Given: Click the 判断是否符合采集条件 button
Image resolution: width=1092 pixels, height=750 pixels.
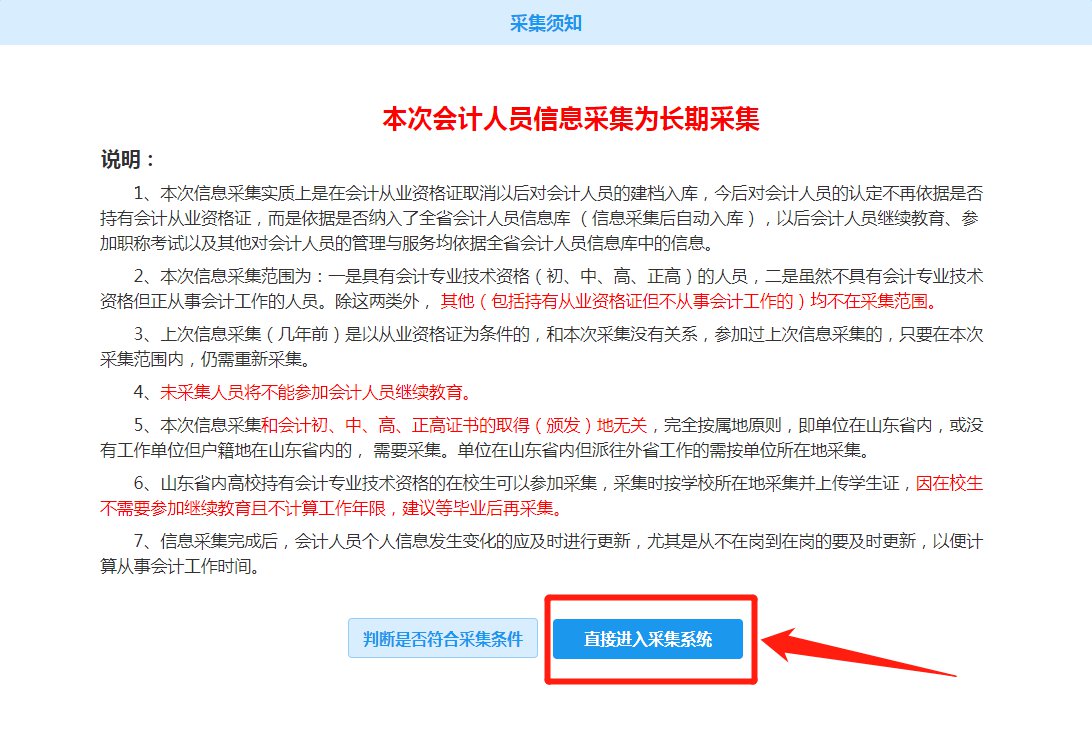Looking at the screenshot, I should (x=443, y=639).
